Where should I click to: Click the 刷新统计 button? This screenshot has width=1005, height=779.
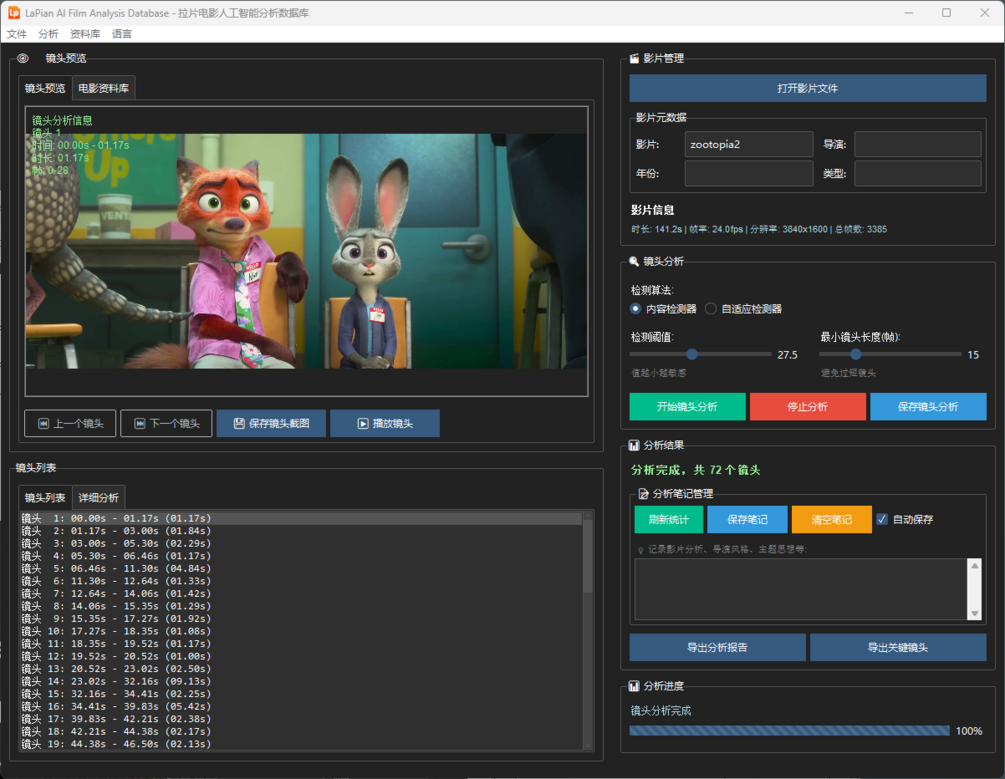(669, 519)
